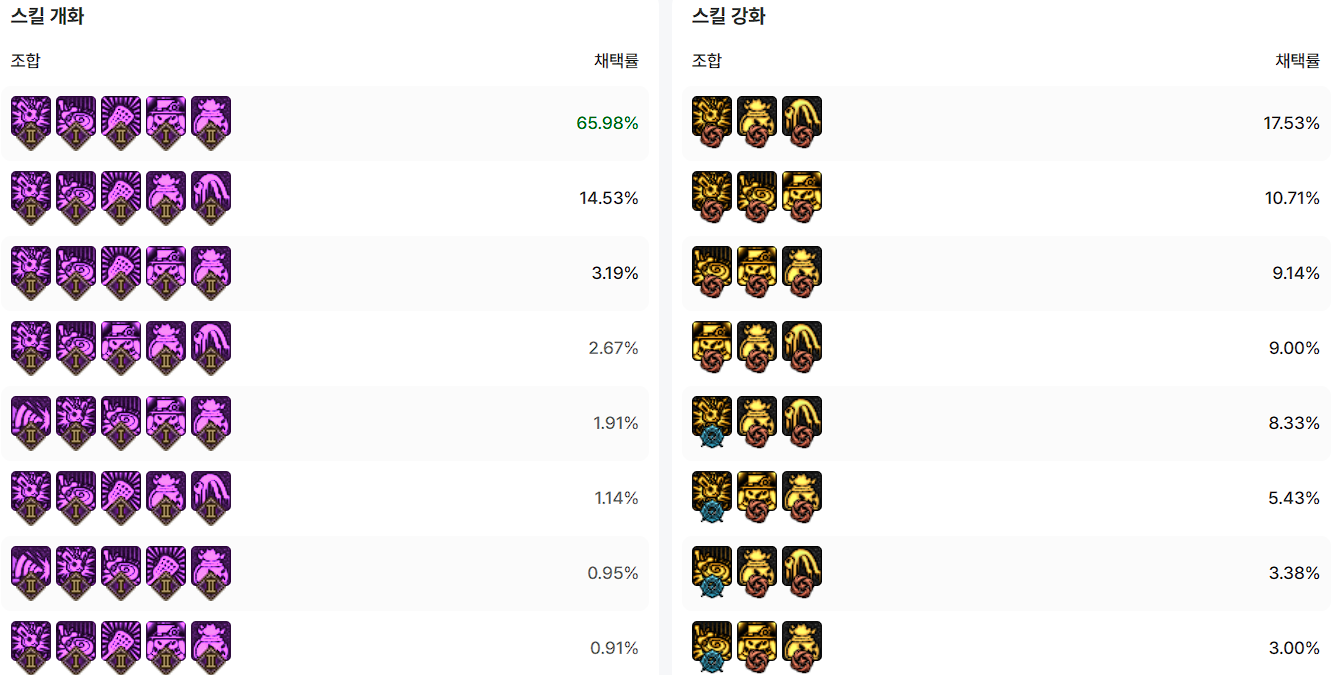Image resolution: width=1331 pixels, height=675 pixels.
Task: Select the gold claw icon in the 9.00% row
Action: coord(802,348)
